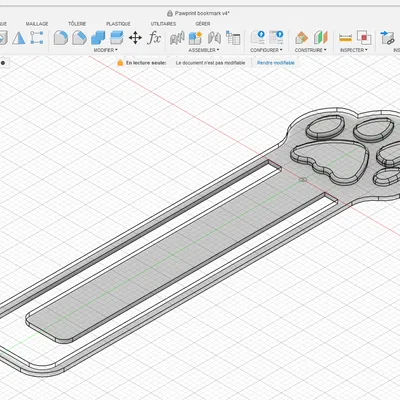The width and height of the screenshot is (400, 400).
Task: Open the CONFIGURER dropdown menu
Action: point(266,50)
